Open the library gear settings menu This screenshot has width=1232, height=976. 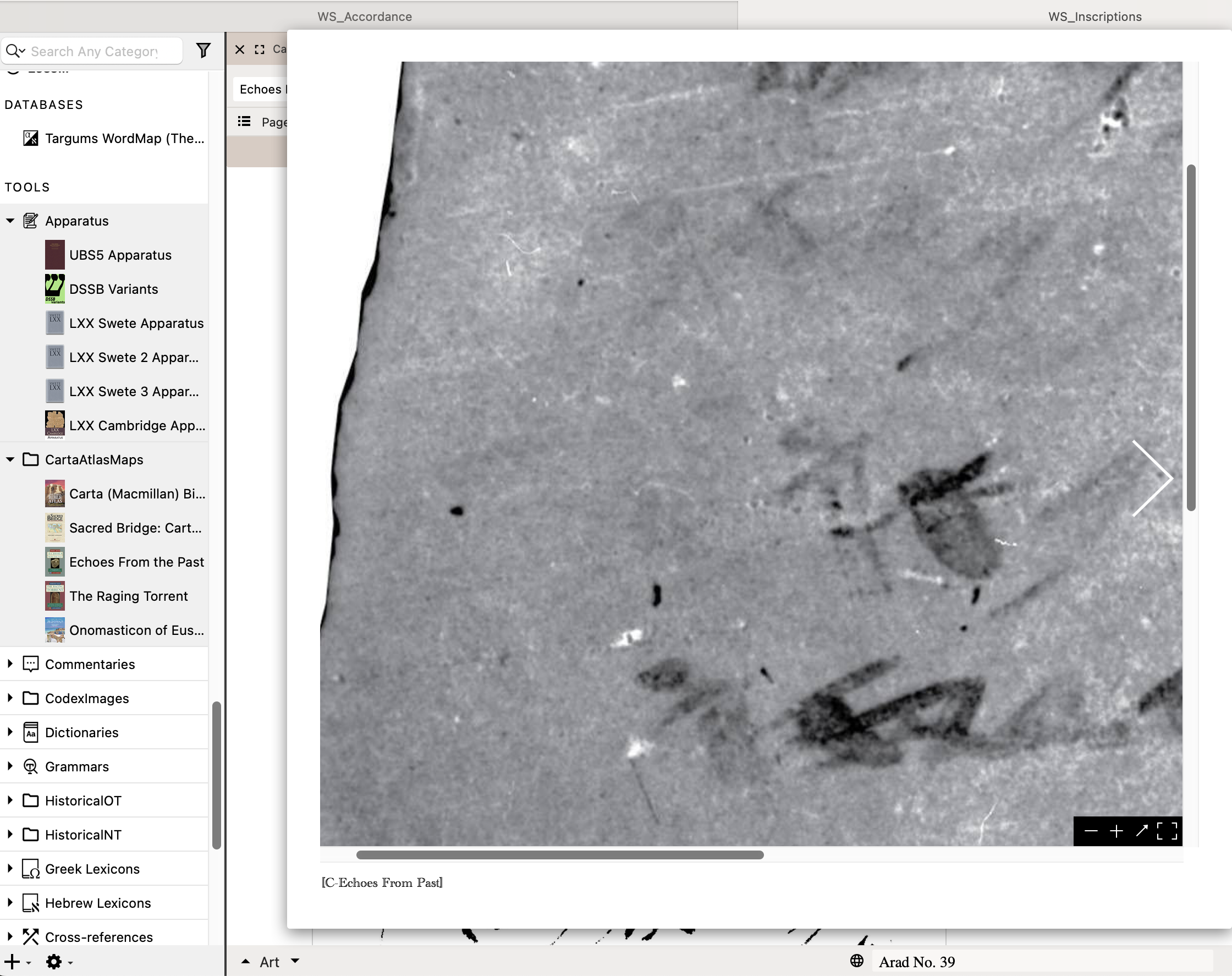(x=54, y=962)
